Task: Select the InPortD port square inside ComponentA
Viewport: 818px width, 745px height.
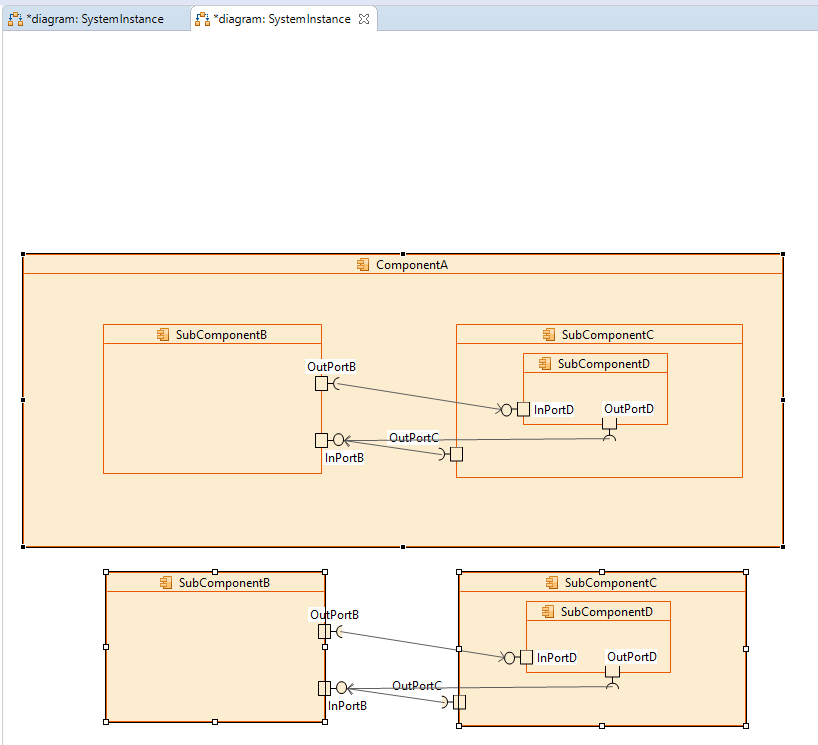Action: pos(523,409)
